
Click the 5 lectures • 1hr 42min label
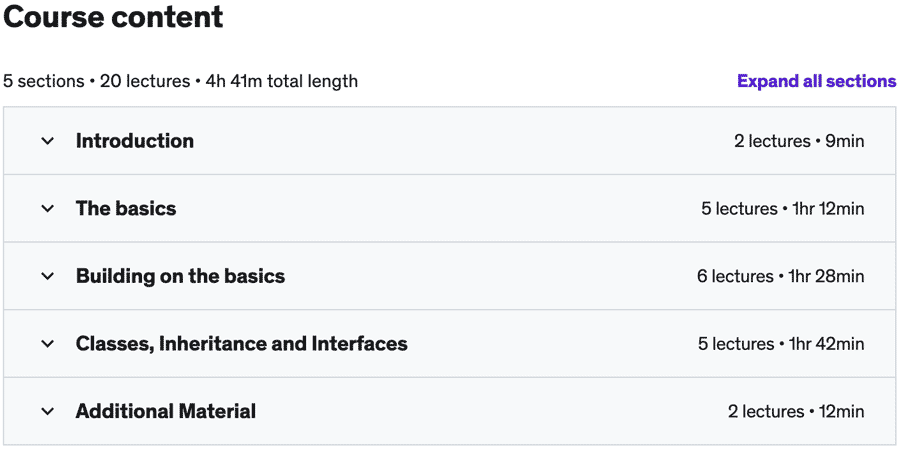click(781, 344)
